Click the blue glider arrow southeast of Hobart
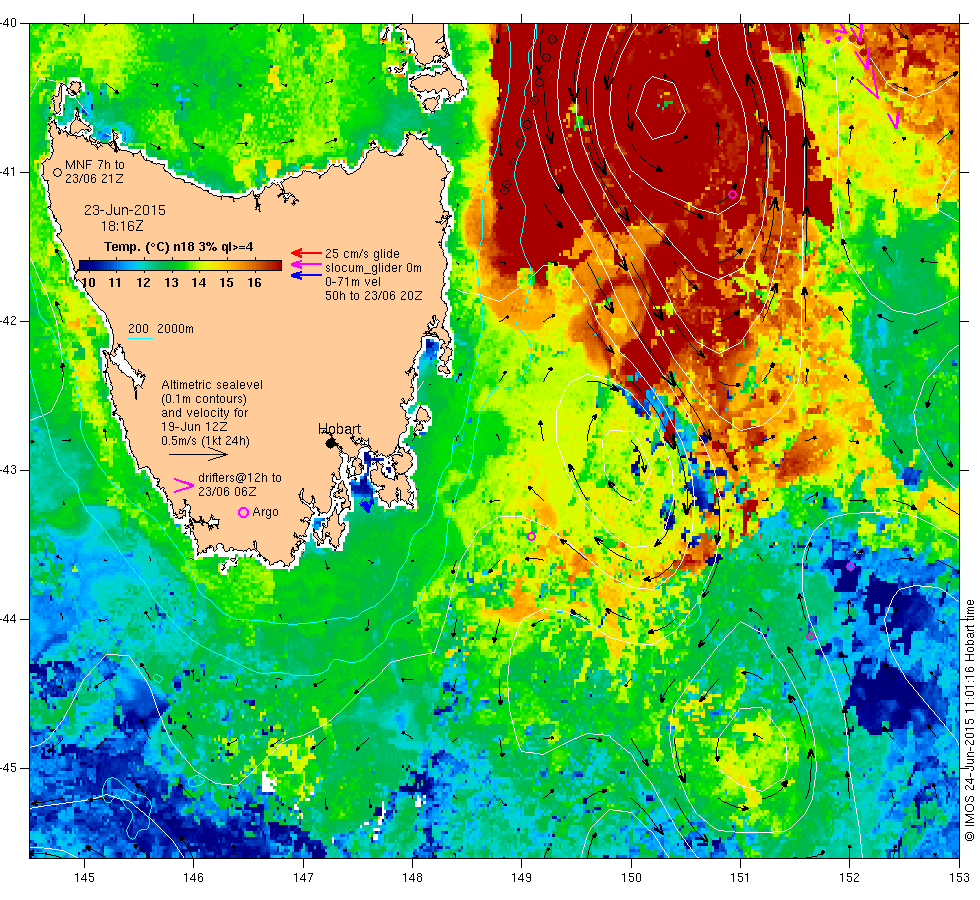The height and width of the screenshot is (900, 980). coord(366,506)
